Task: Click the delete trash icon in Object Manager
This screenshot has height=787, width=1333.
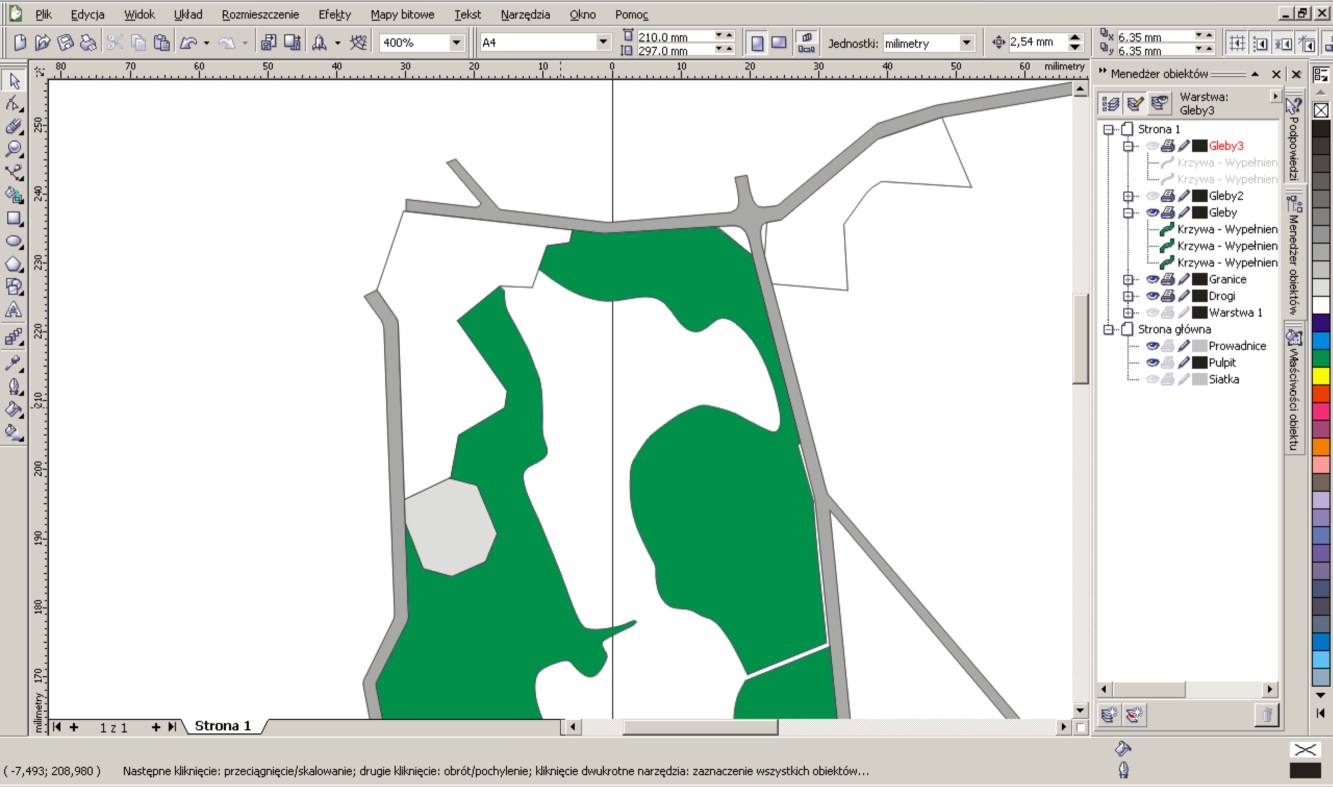Action: click(1266, 714)
